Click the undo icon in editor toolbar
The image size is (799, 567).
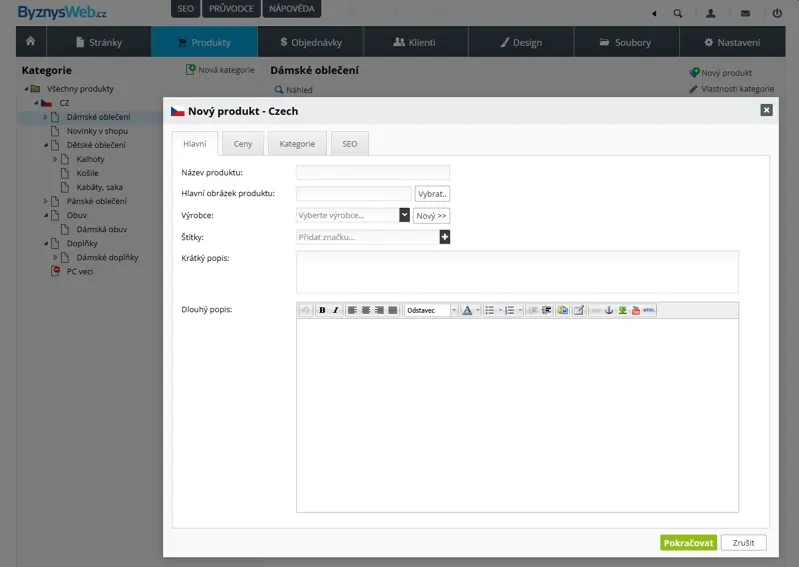click(x=305, y=310)
